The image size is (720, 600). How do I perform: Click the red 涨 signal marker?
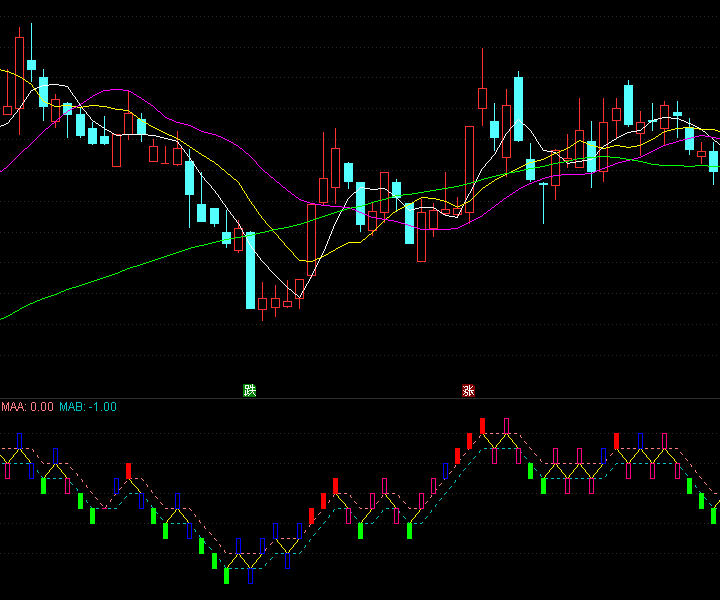coord(468,391)
